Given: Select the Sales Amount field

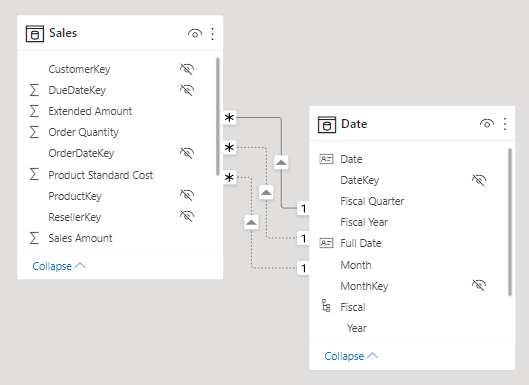Looking at the screenshot, I should [x=80, y=238].
